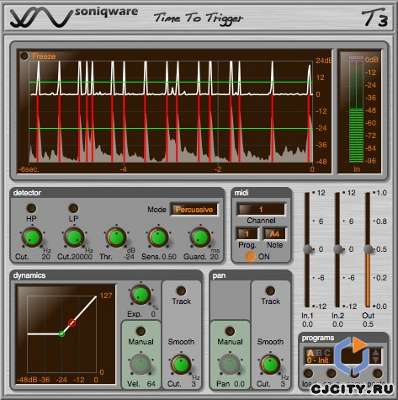Enable the HP filter toggle
The width and height of the screenshot is (398, 400).
click(x=31, y=208)
